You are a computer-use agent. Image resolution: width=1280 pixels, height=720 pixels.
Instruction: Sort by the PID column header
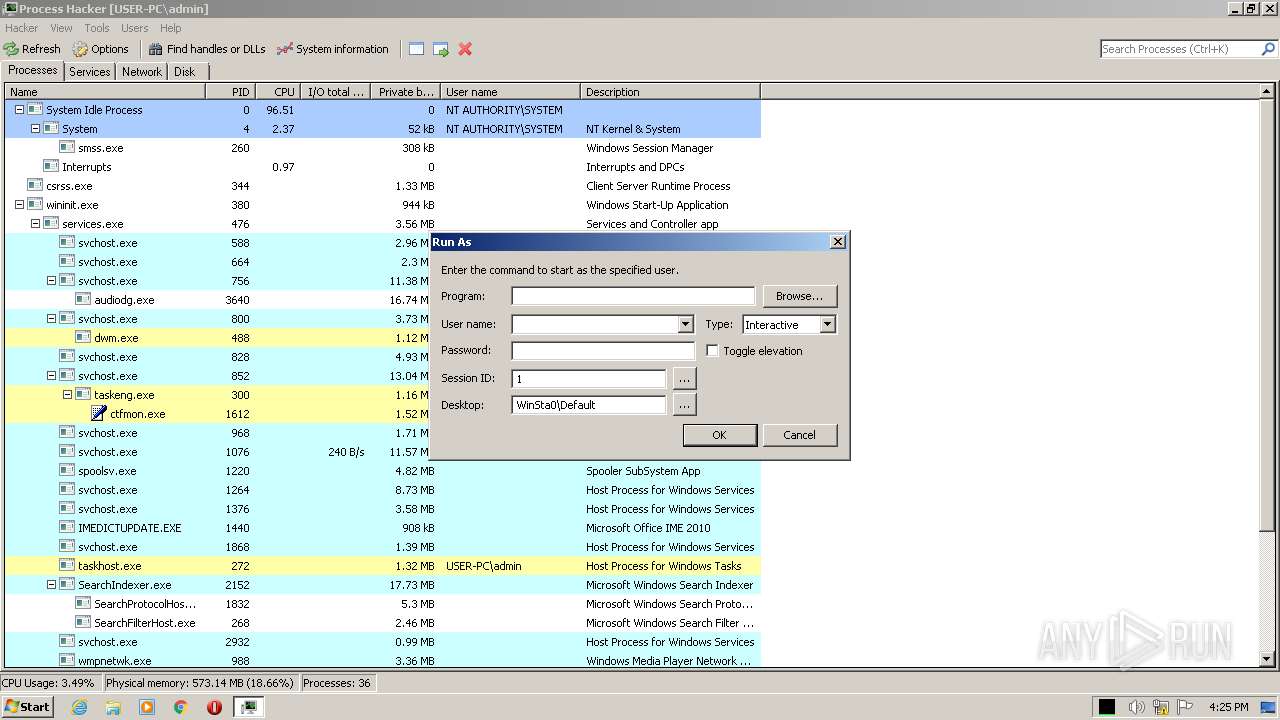230,92
